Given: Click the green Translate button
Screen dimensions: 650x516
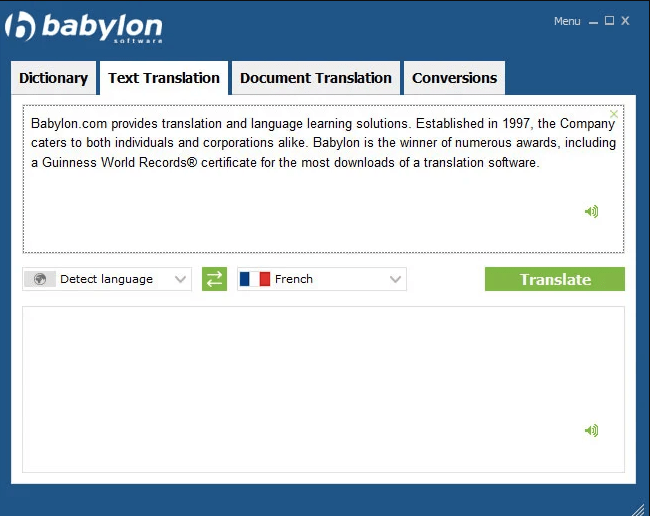Looking at the screenshot, I should 555,279.
